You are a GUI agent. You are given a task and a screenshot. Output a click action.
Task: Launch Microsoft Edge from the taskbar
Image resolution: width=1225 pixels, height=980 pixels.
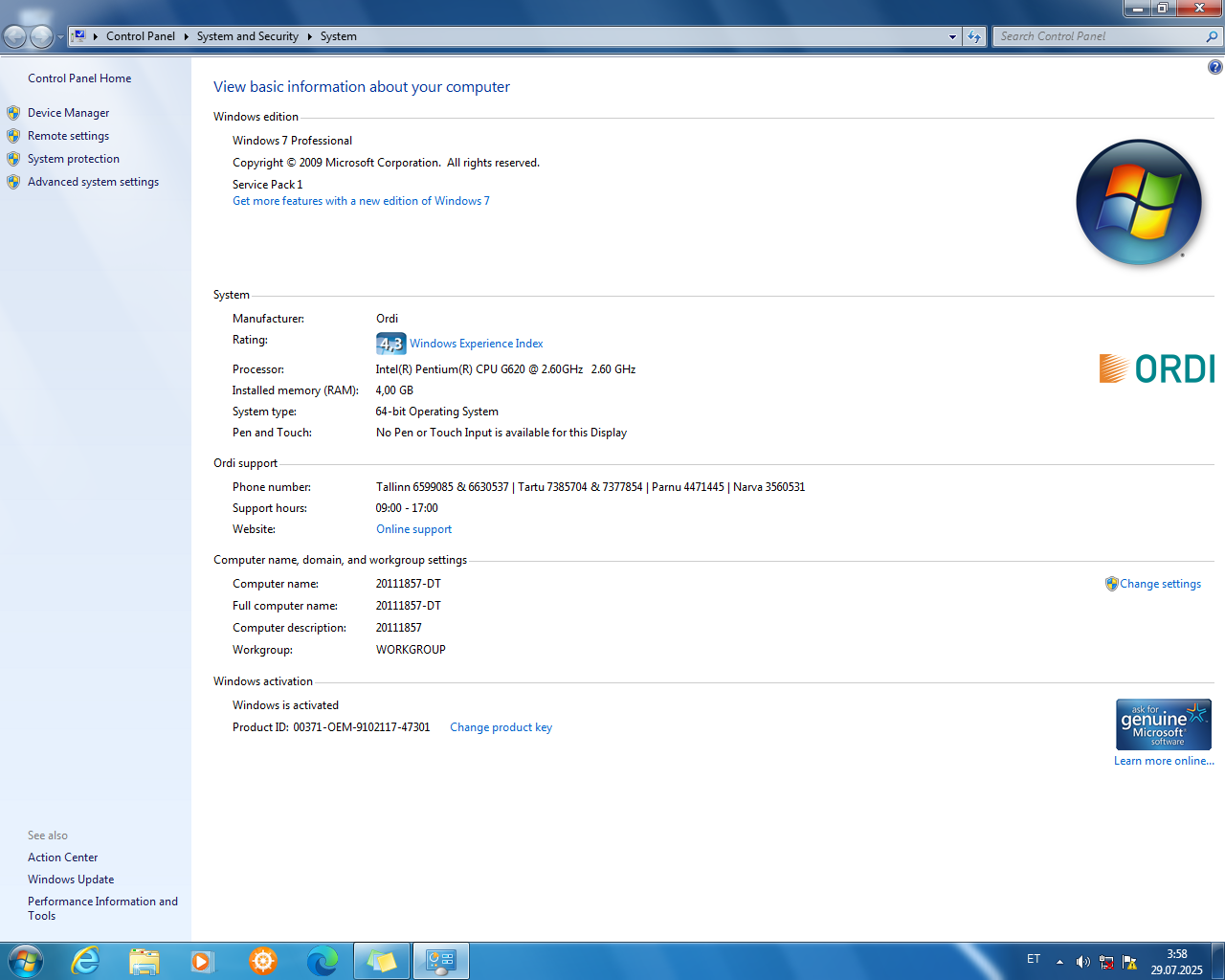(323, 961)
